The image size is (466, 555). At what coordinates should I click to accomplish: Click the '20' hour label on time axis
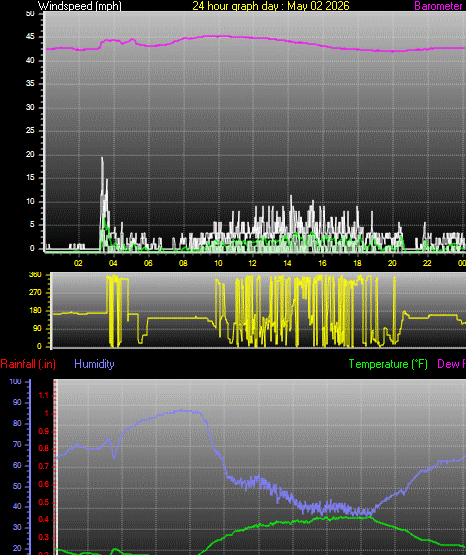(392, 263)
